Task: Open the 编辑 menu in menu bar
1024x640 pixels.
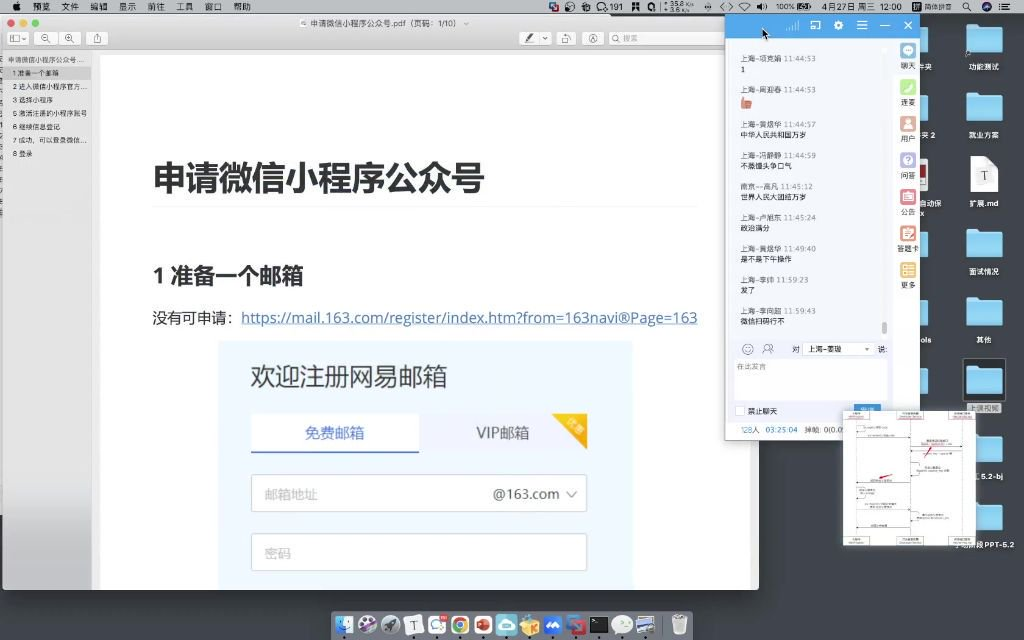Action: pos(99,7)
